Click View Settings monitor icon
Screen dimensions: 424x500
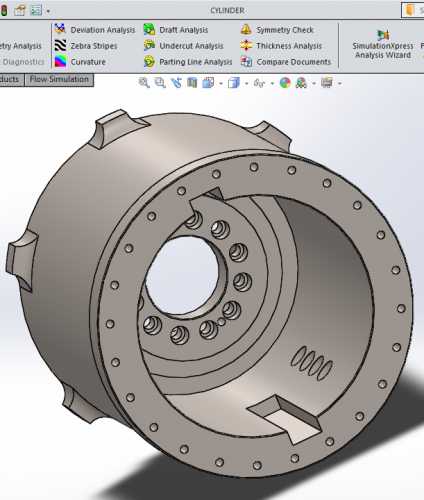[327, 82]
